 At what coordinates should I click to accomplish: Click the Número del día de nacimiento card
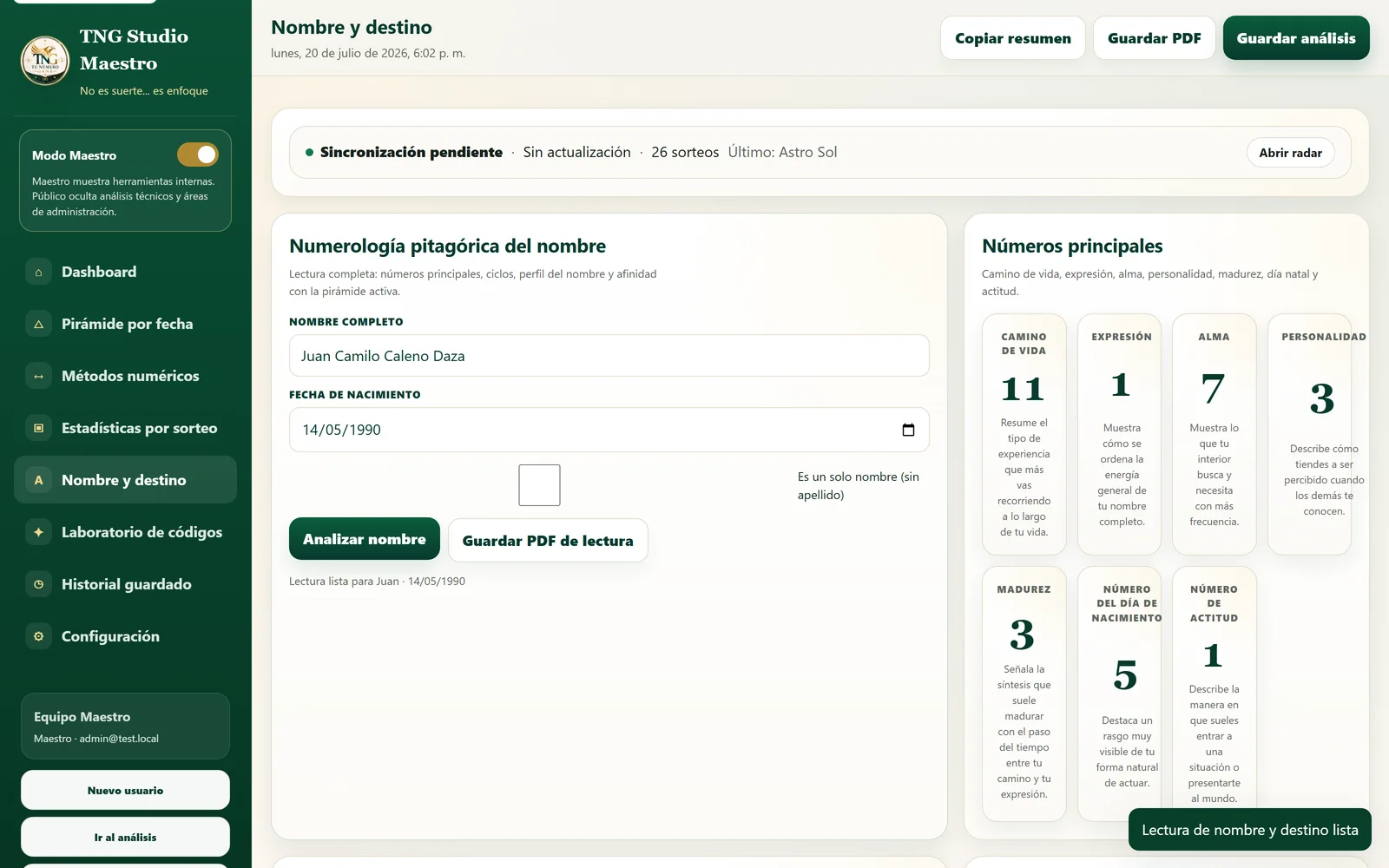pyautogui.click(x=1119, y=694)
